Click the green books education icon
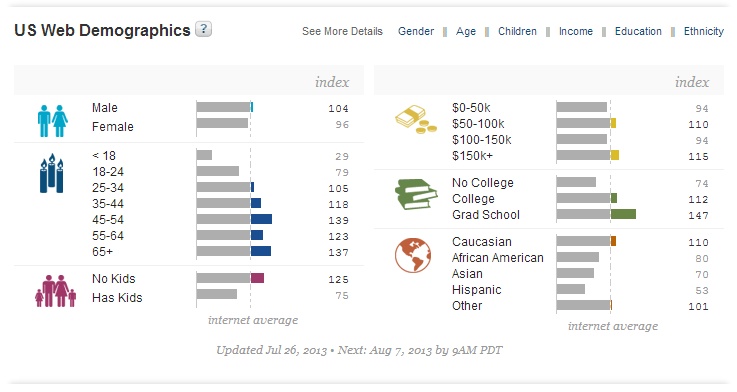The width and height of the screenshot is (737, 392). pos(416,194)
